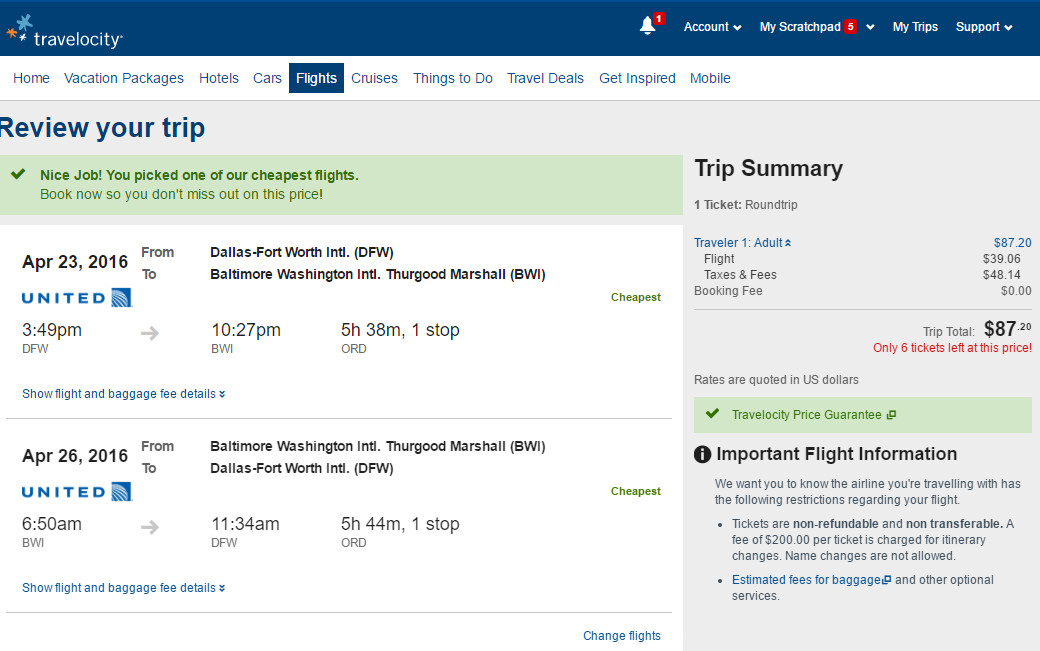1040x651 pixels.
Task: Open the Support dropdown menu
Action: coord(984,27)
